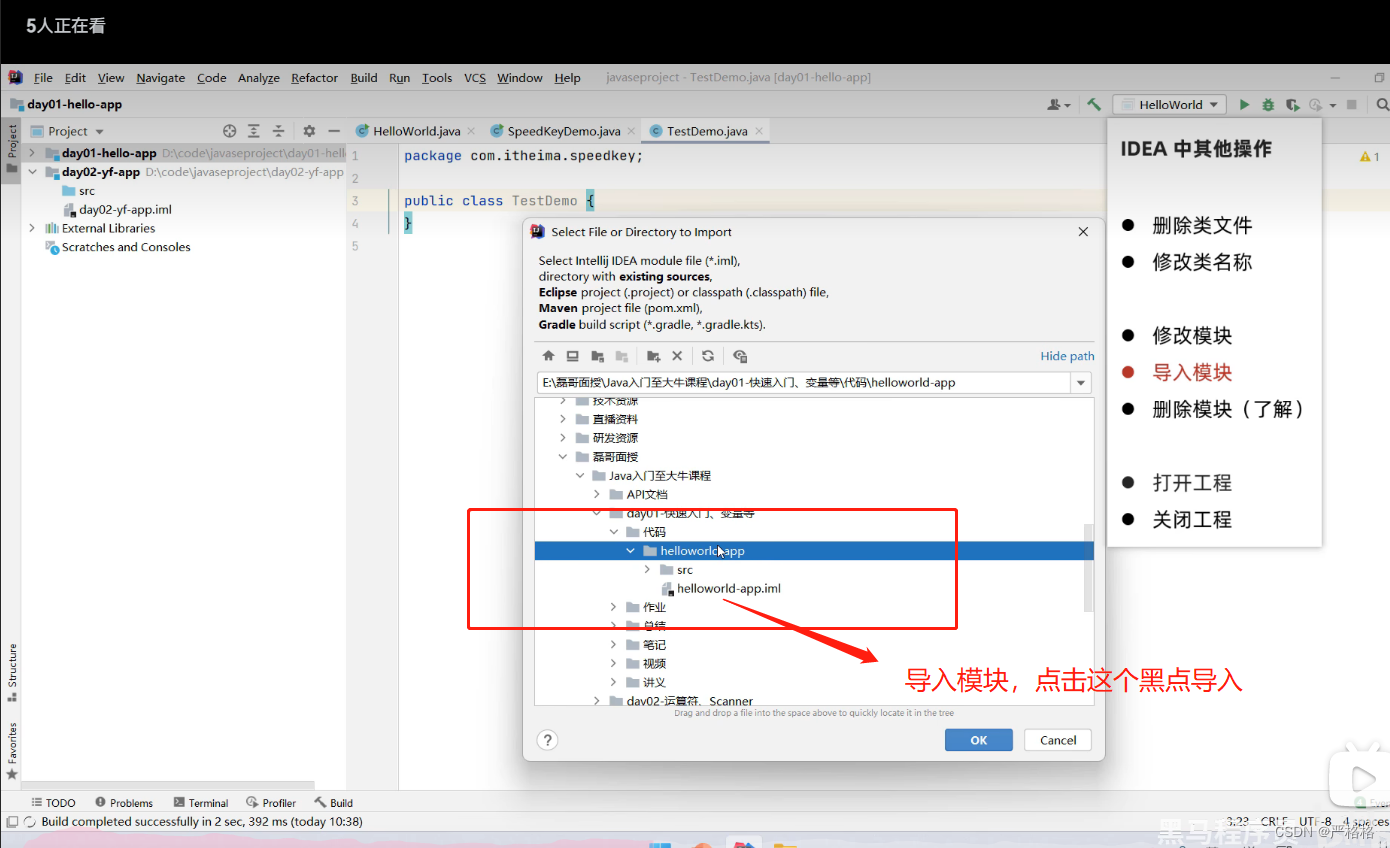Viewport: 1390px width, 848px height.
Task: Expand the API文档 folder in the import dialog
Action: coord(597,494)
